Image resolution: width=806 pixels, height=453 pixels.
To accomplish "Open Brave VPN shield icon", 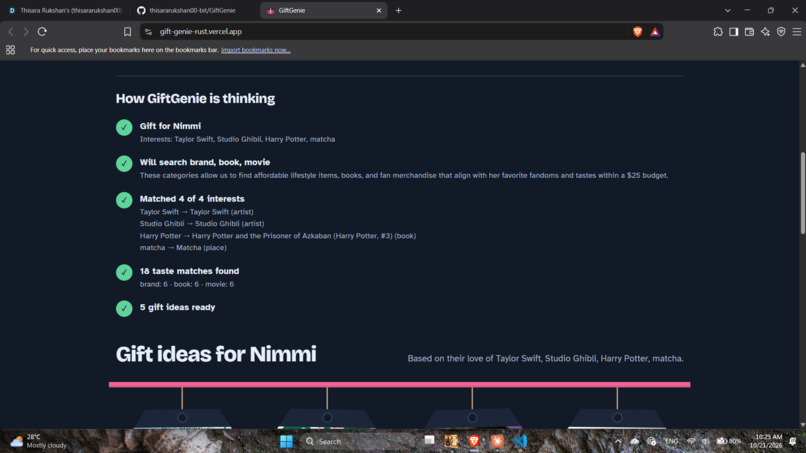I will tap(781, 32).
